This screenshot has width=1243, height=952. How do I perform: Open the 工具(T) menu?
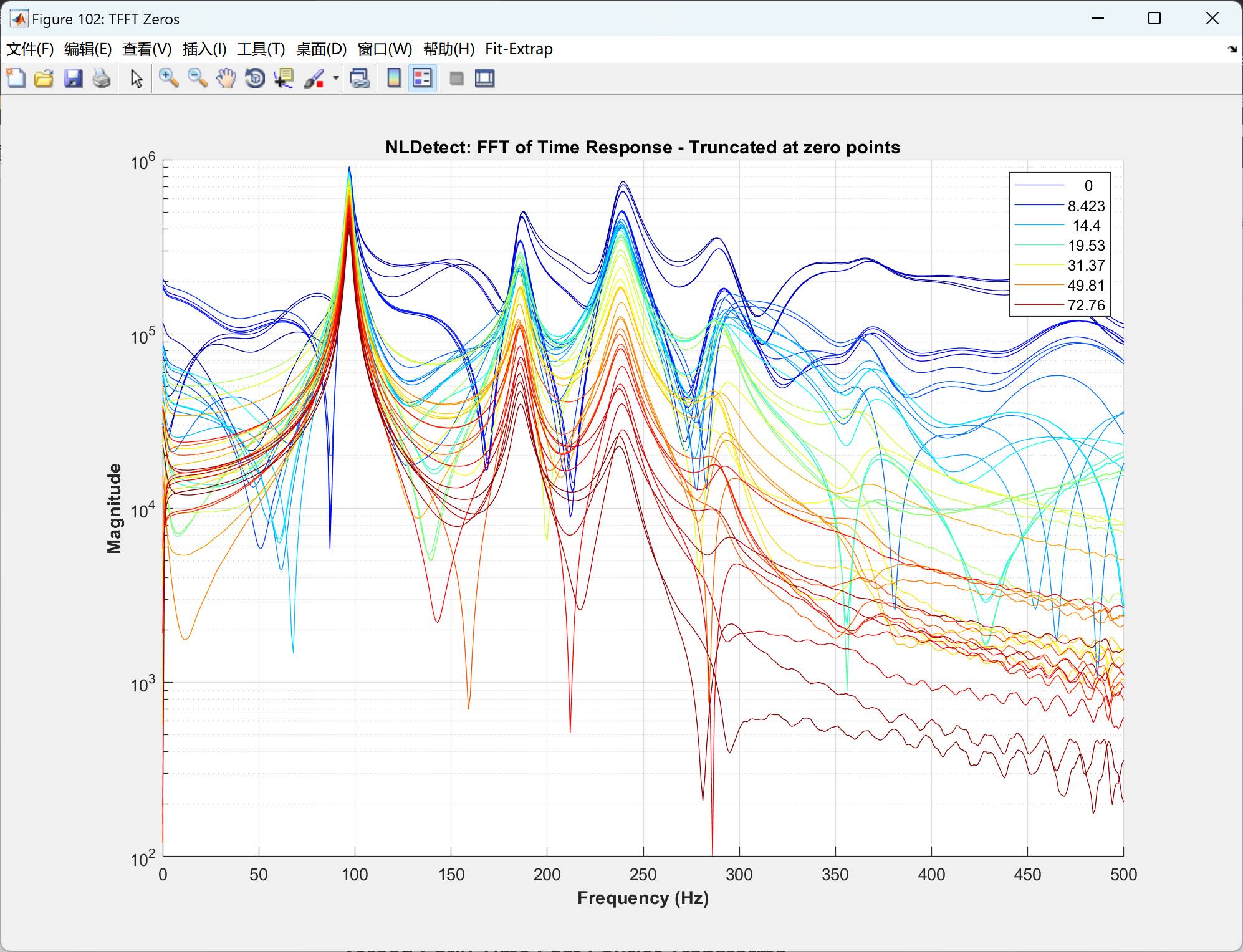[261, 49]
